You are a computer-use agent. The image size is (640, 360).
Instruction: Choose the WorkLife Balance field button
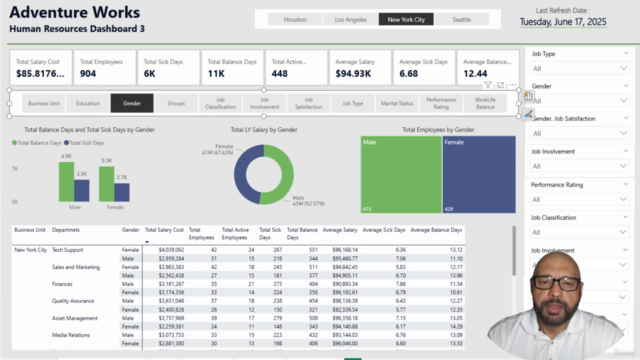(x=485, y=103)
